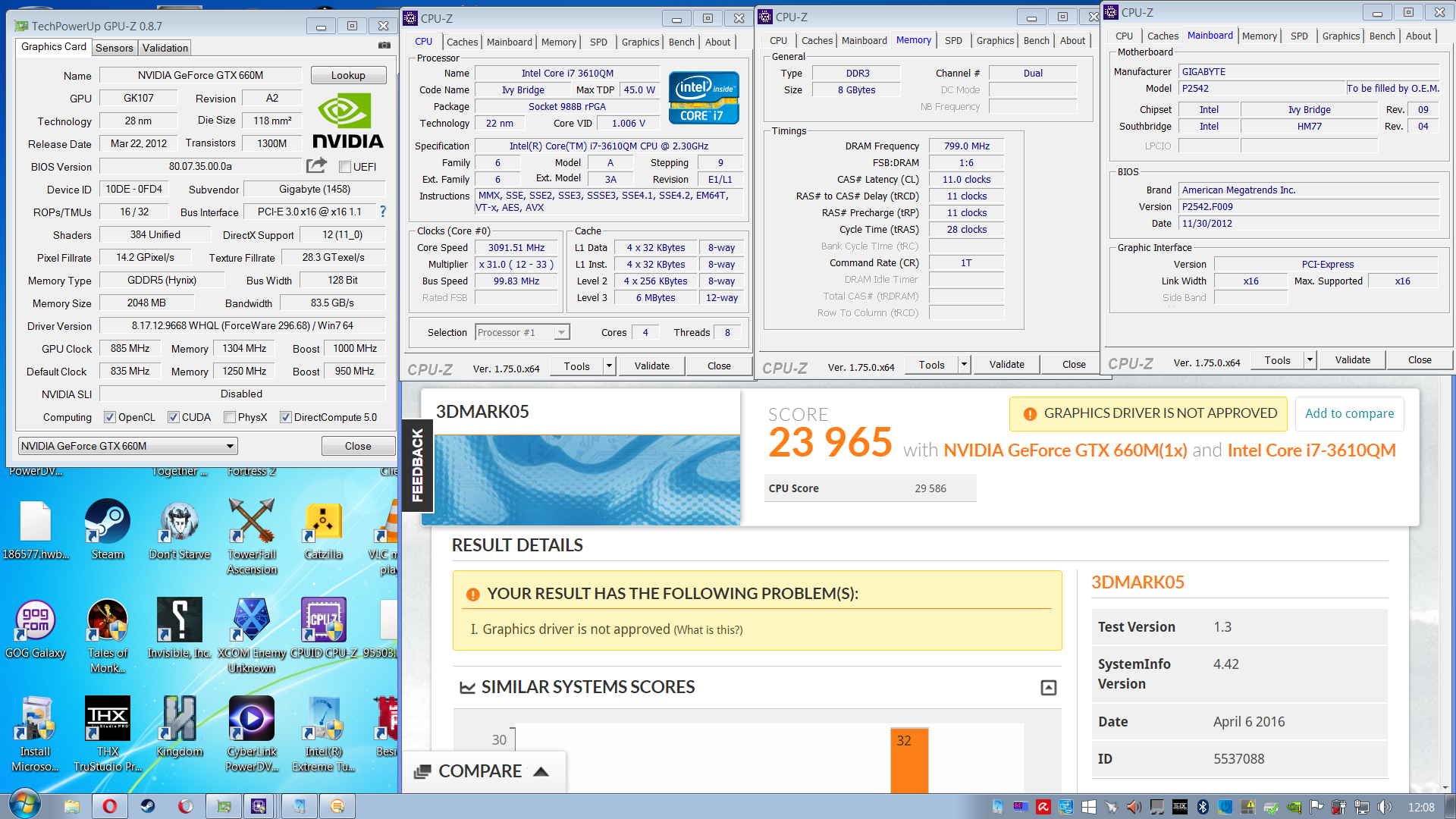Screen dimensions: 1456x819
Task: Click the FEEDBACK side tab
Action: point(416,465)
